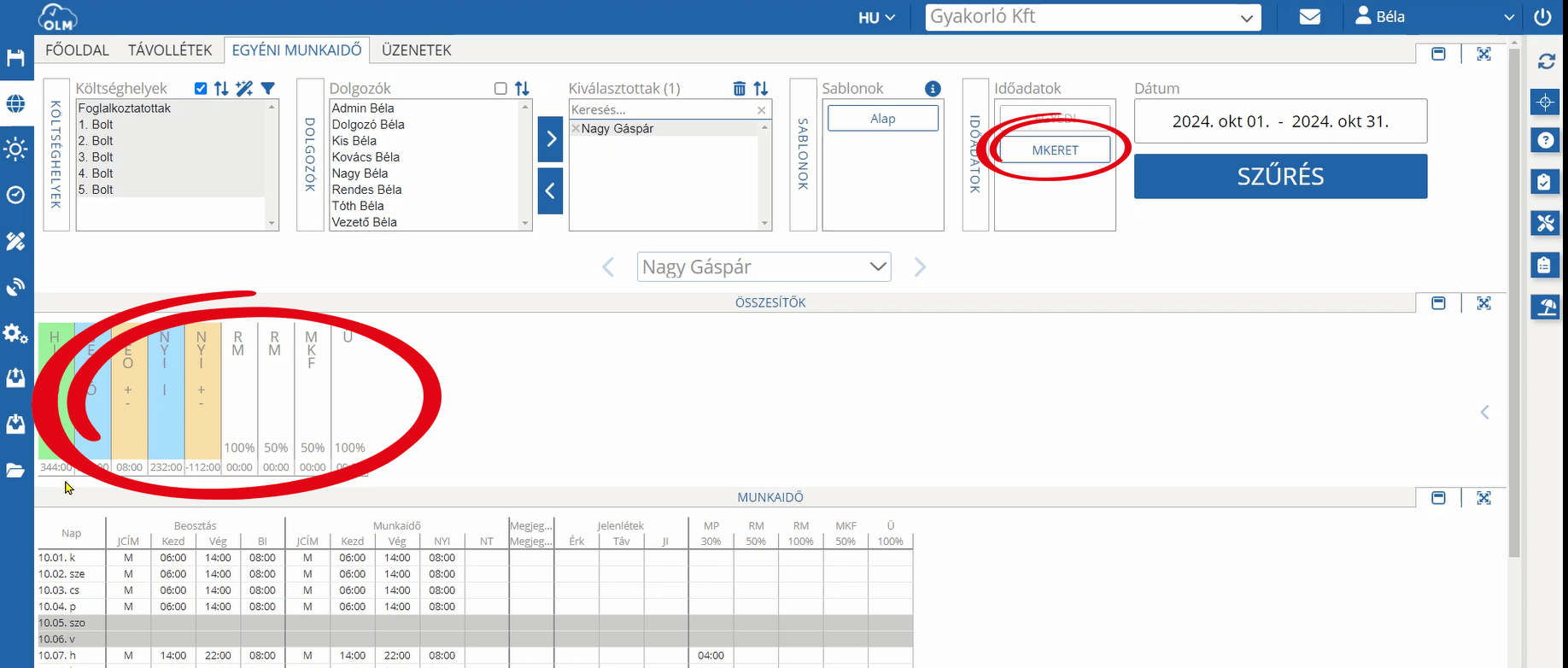Switch to the ÜZENETEK tab
This screenshot has width=1568, height=668.
click(x=417, y=50)
